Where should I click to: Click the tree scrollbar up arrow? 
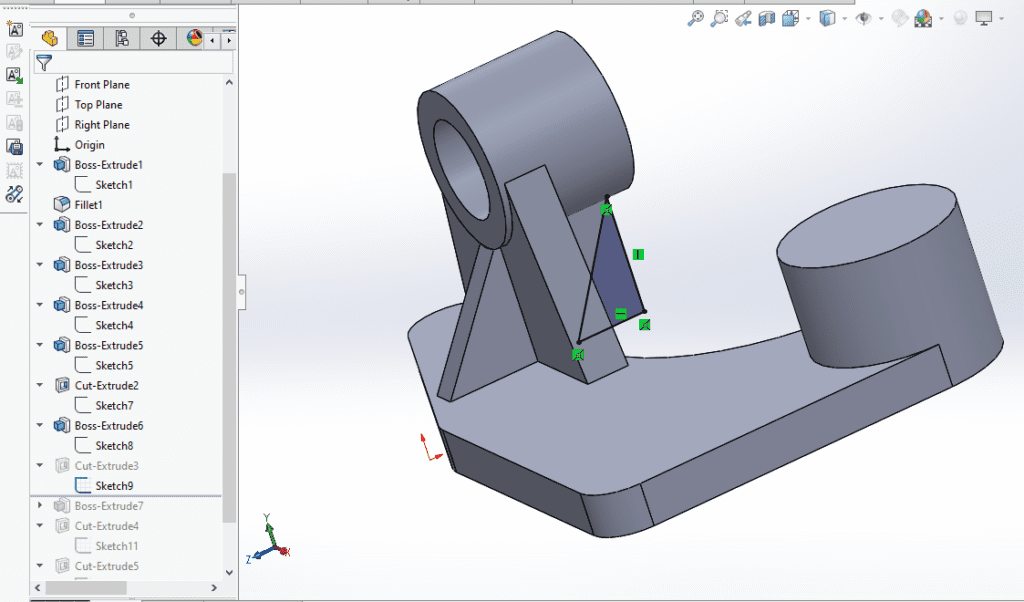(229, 82)
